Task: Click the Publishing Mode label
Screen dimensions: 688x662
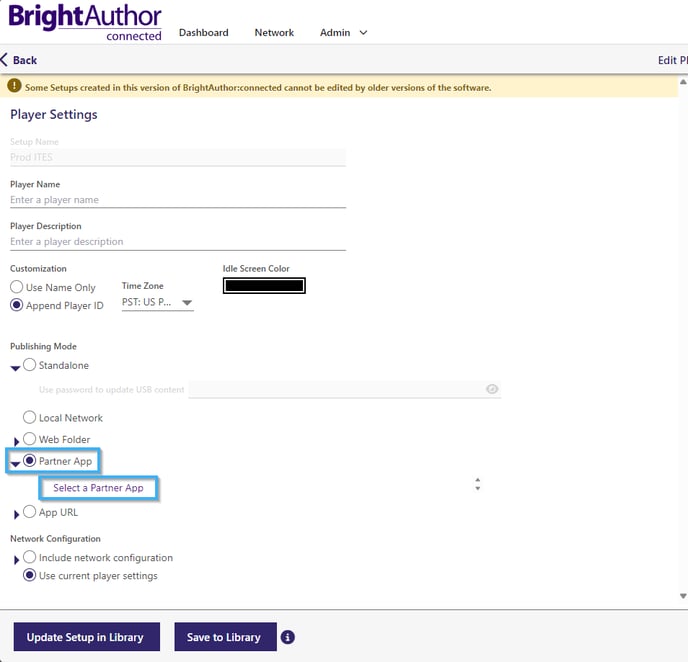Action: (x=43, y=346)
